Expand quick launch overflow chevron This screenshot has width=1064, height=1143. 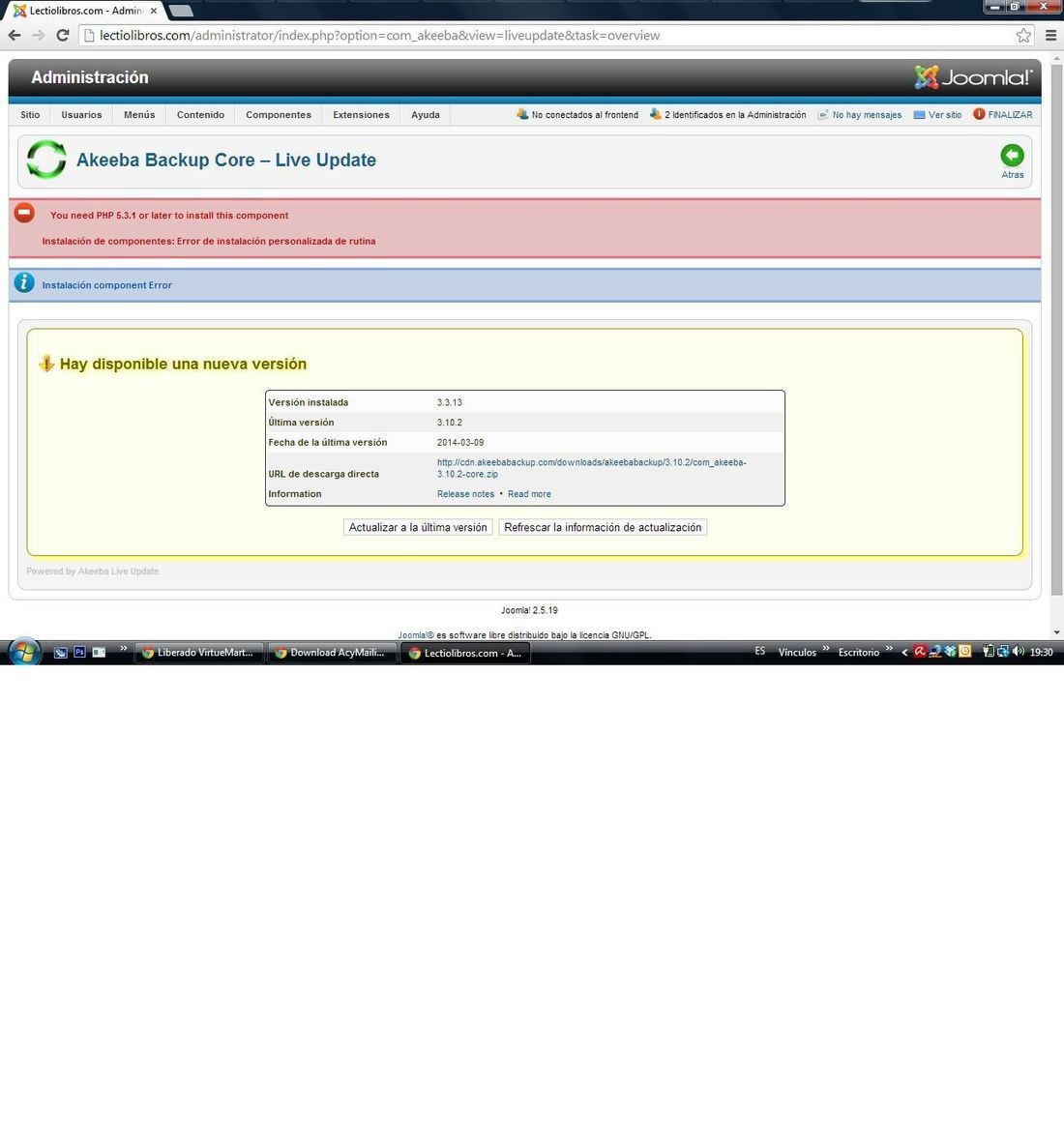coord(123,649)
